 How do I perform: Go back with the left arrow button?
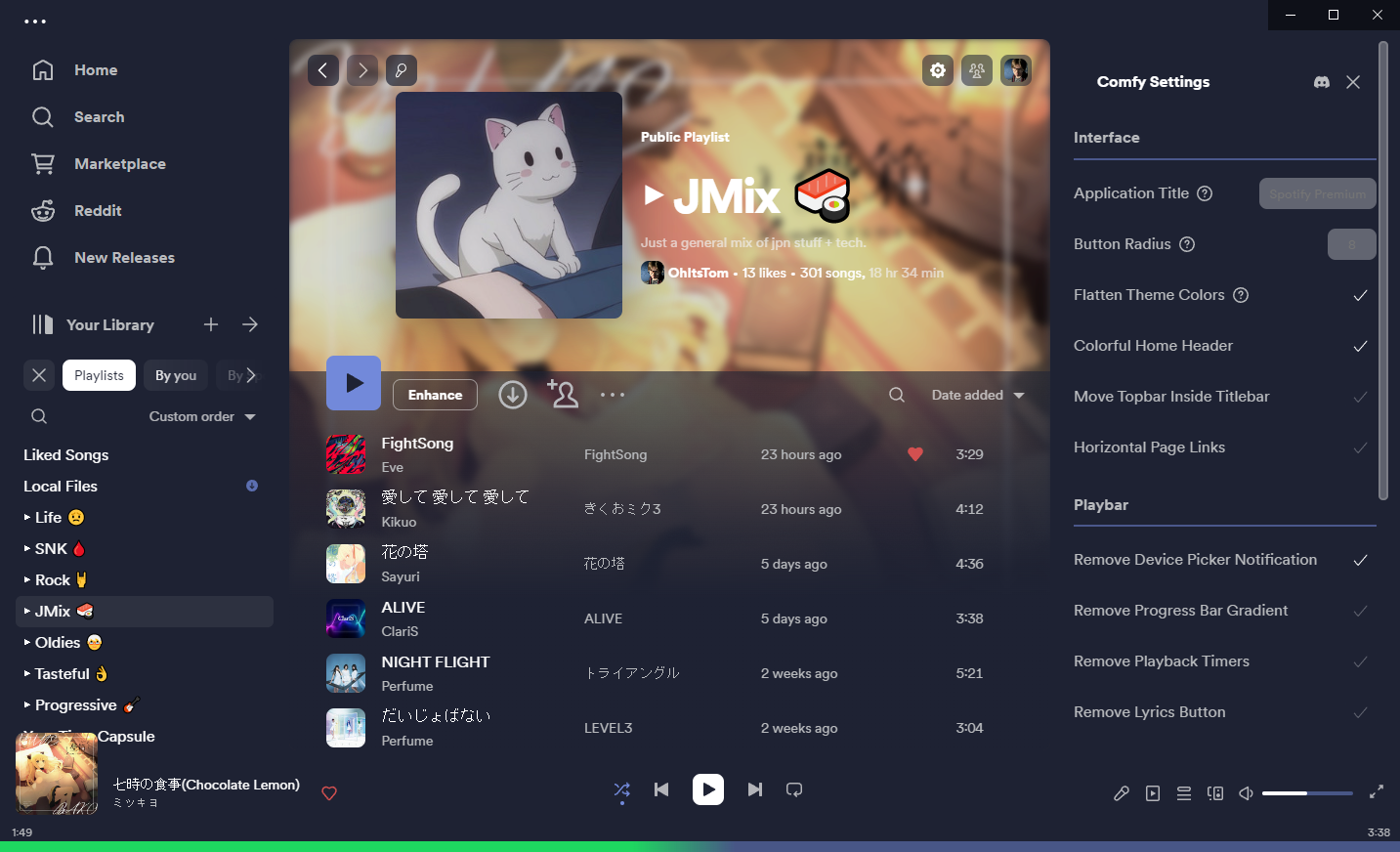pos(323,70)
